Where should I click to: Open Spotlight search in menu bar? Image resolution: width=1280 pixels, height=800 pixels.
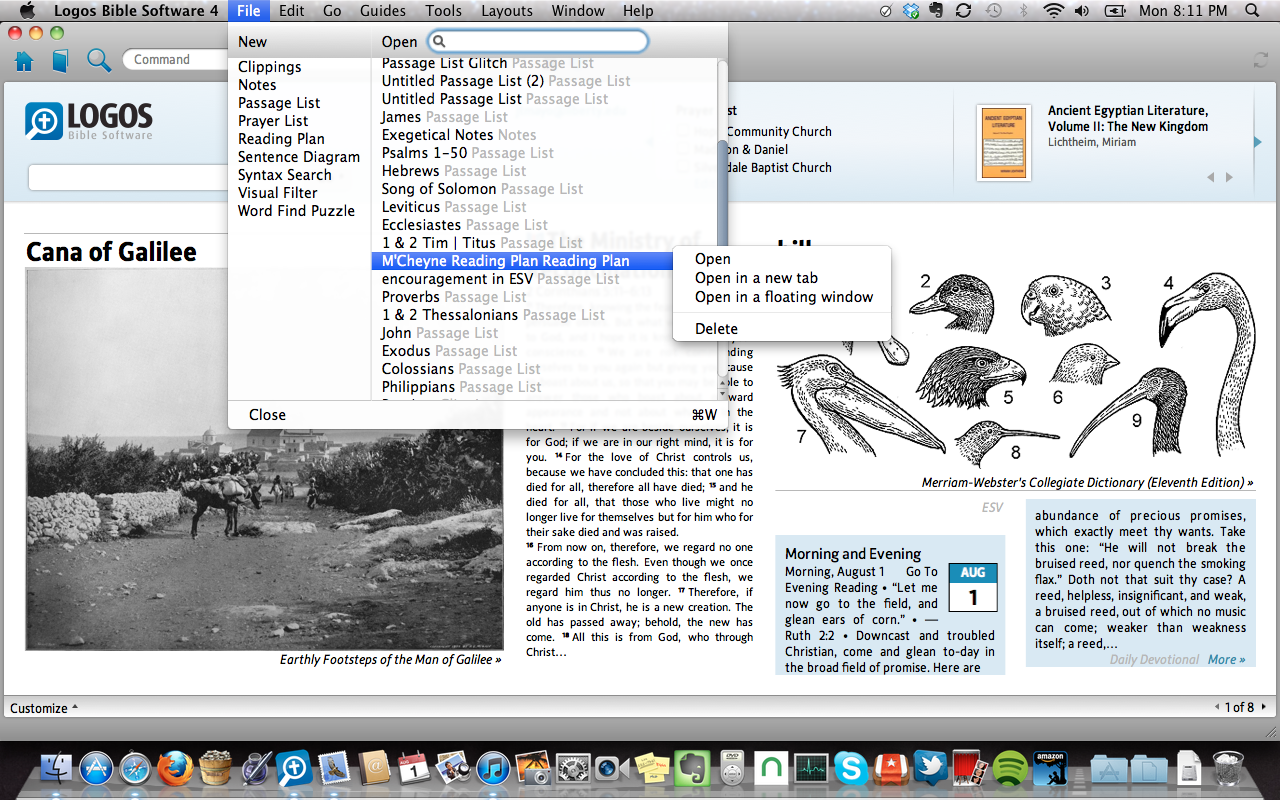(x=1253, y=11)
